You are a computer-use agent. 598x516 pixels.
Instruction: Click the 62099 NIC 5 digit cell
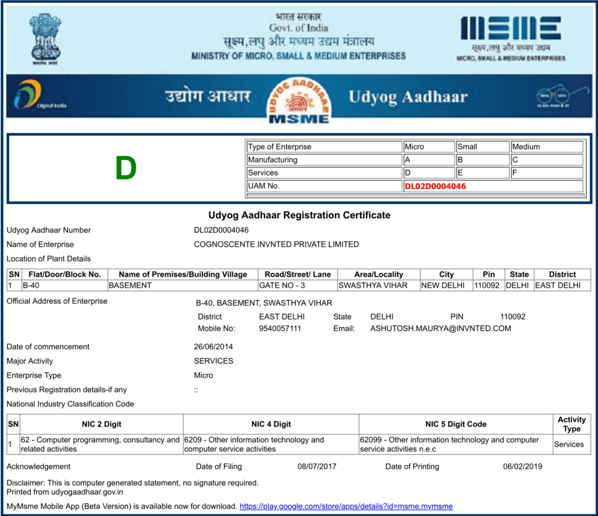click(x=456, y=444)
